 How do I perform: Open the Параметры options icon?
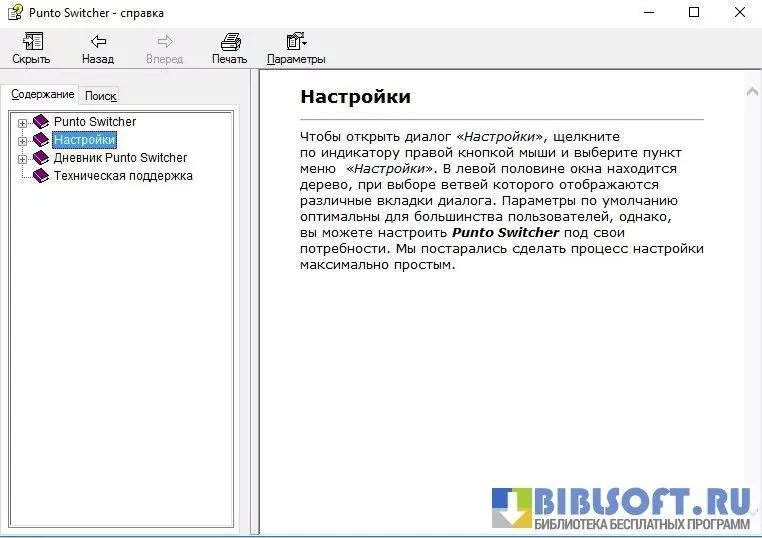[295, 41]
